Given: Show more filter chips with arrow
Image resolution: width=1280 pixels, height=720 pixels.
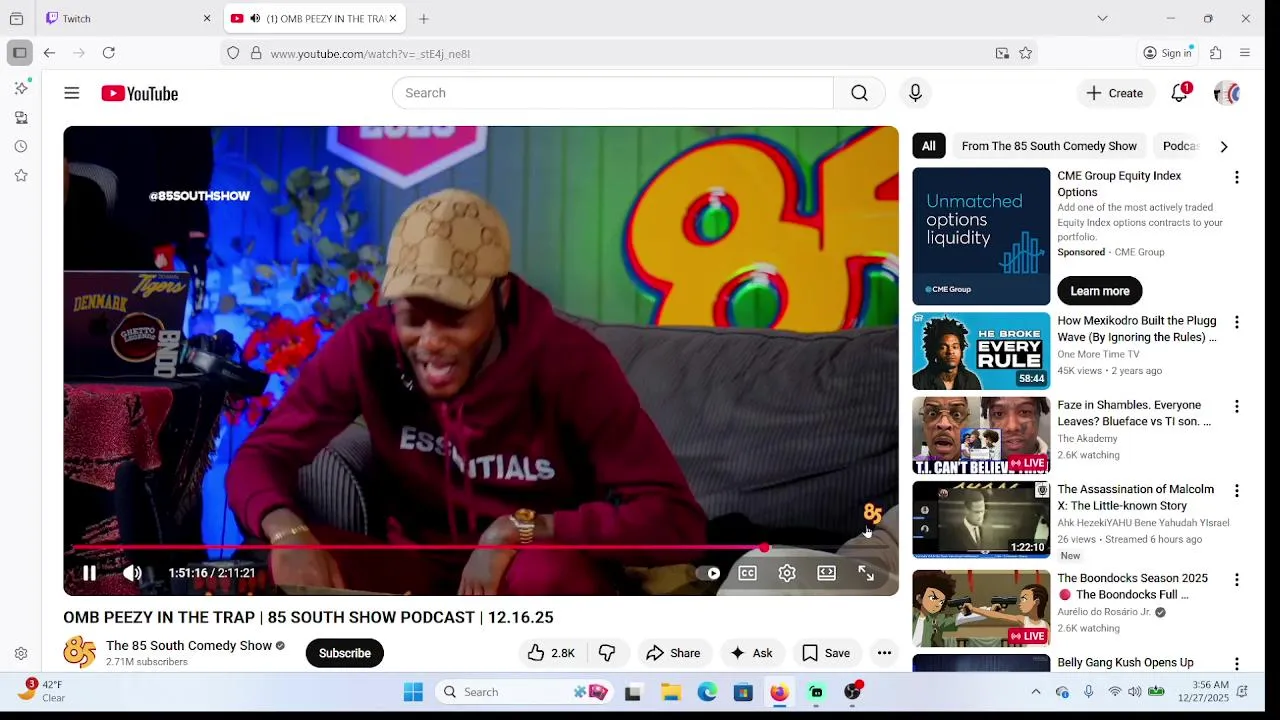Looking at the screenshot, I should pos(1224,146).
